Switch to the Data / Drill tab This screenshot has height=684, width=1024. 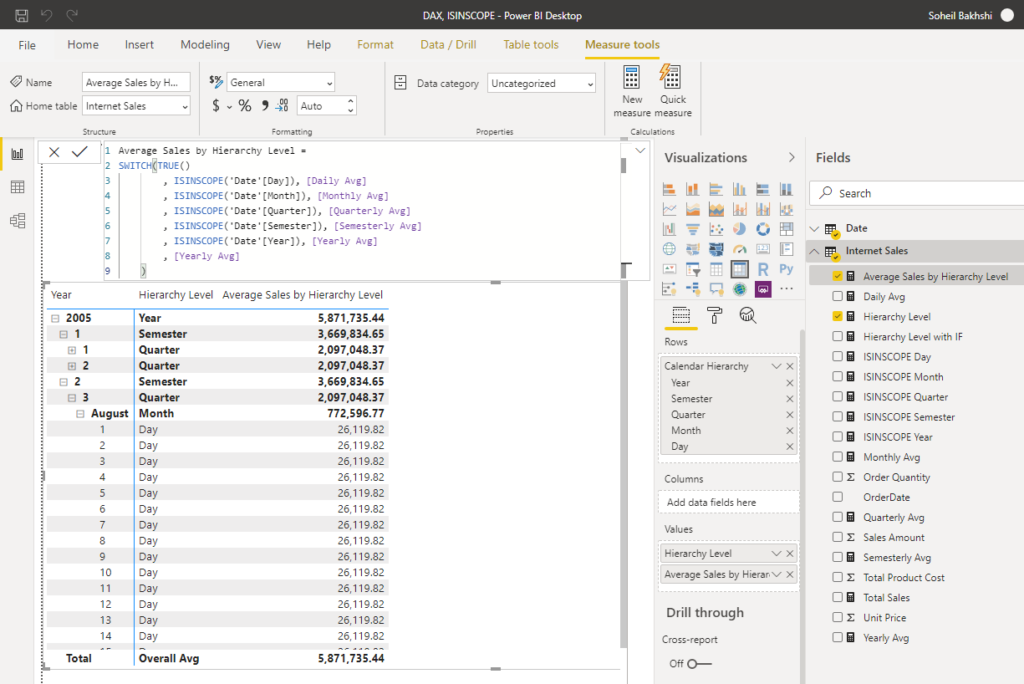[x=448, y=44]
